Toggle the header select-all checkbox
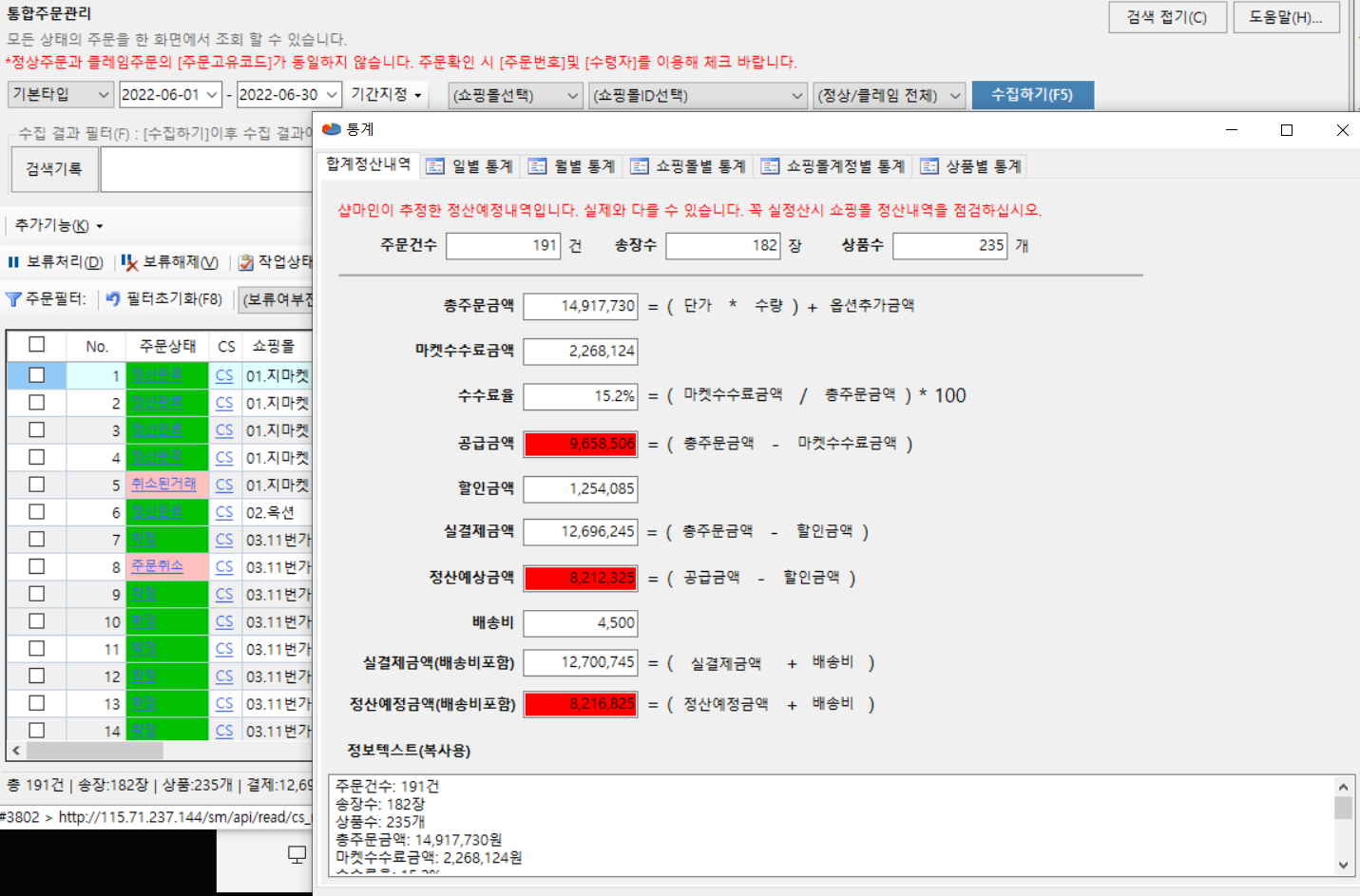1360x896 pixels. tap(37, 345)
